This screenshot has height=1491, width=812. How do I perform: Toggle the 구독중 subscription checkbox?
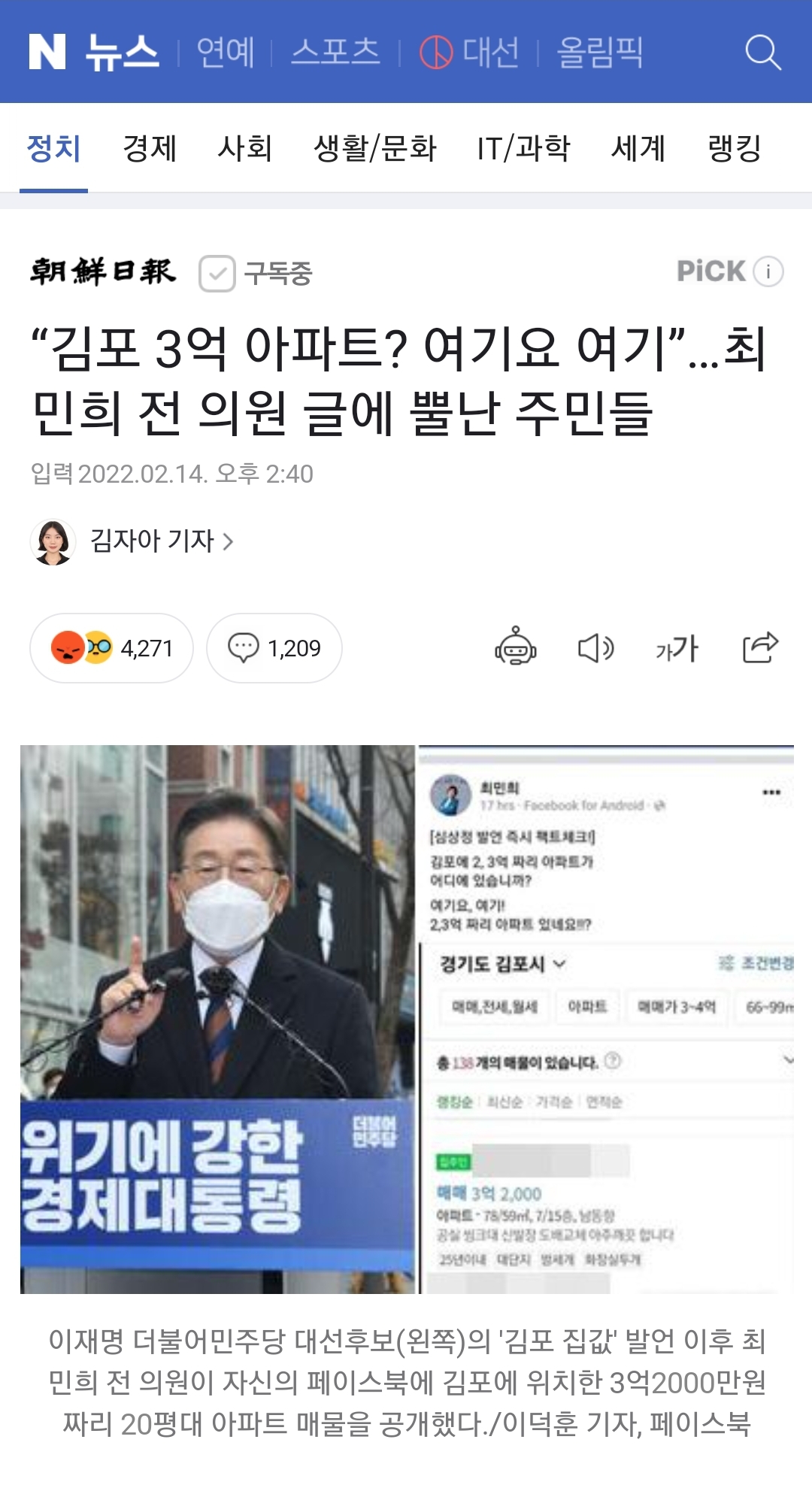[217, 273]
